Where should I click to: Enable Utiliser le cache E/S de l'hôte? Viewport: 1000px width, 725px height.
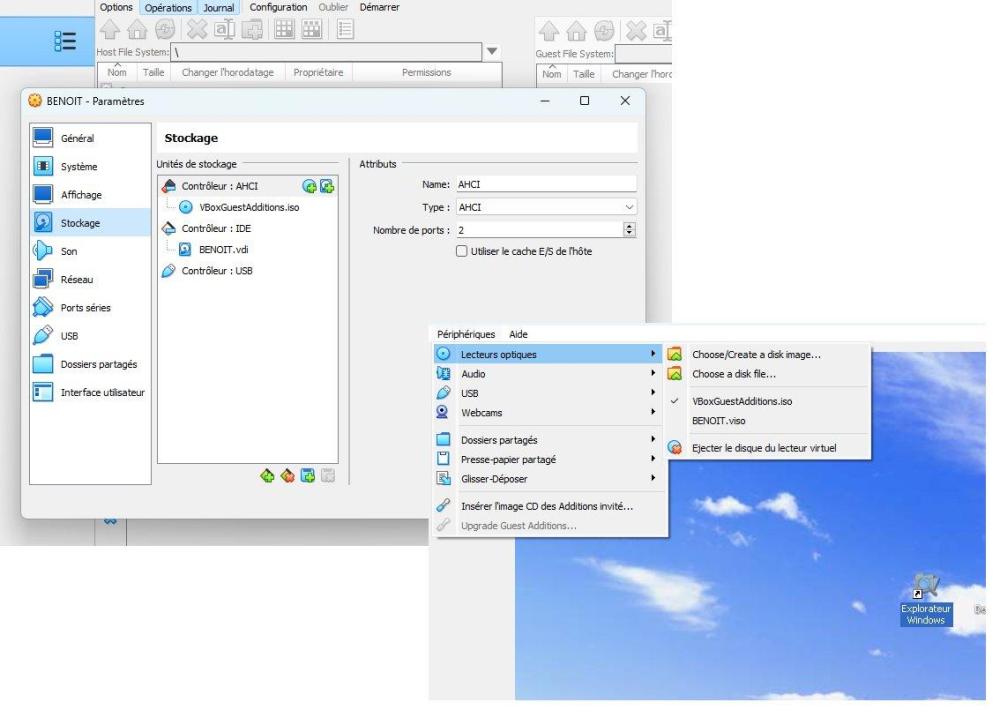point(462,251)
